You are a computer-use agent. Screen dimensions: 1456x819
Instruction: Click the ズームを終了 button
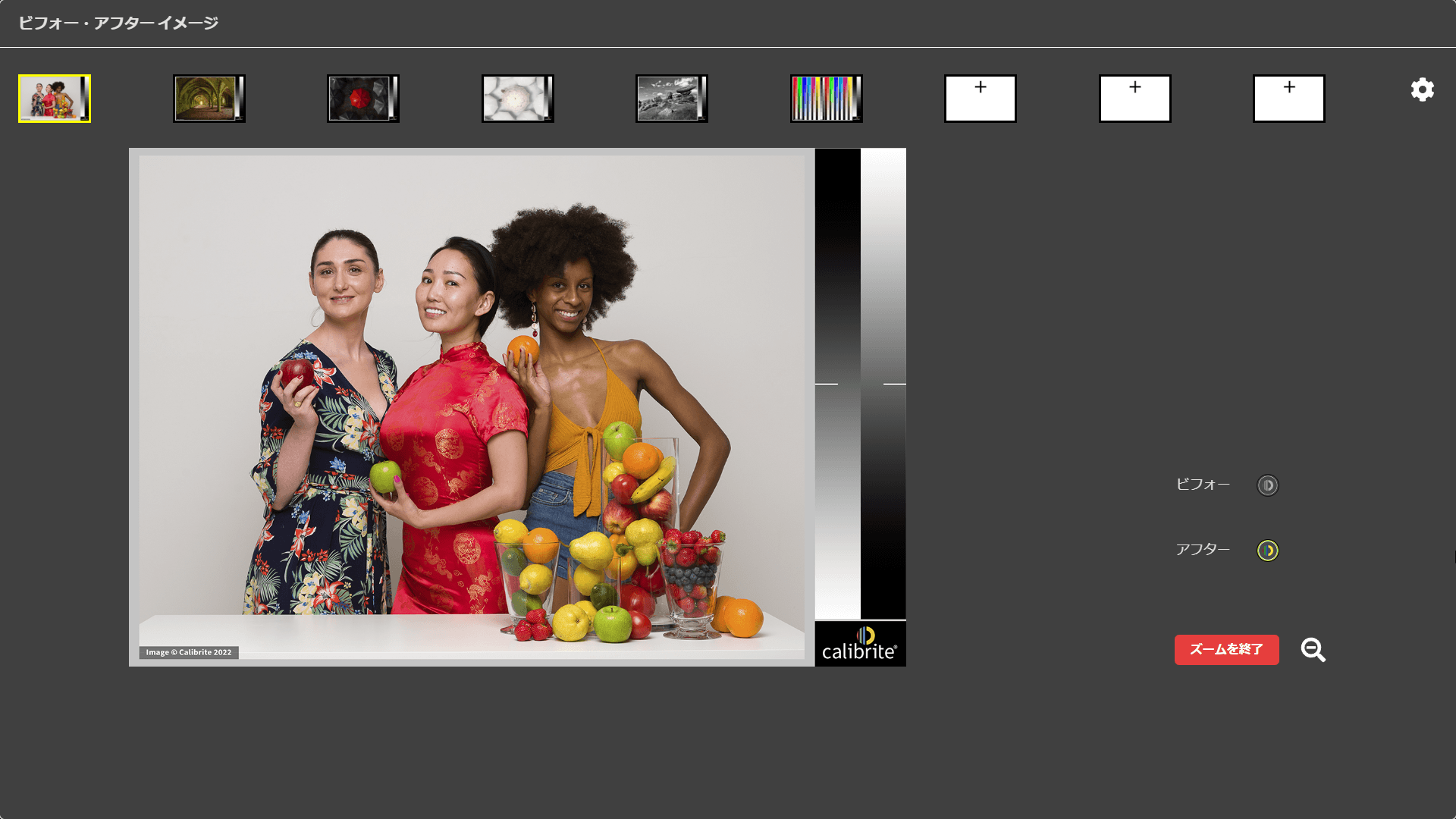(x=1227, y=650)
